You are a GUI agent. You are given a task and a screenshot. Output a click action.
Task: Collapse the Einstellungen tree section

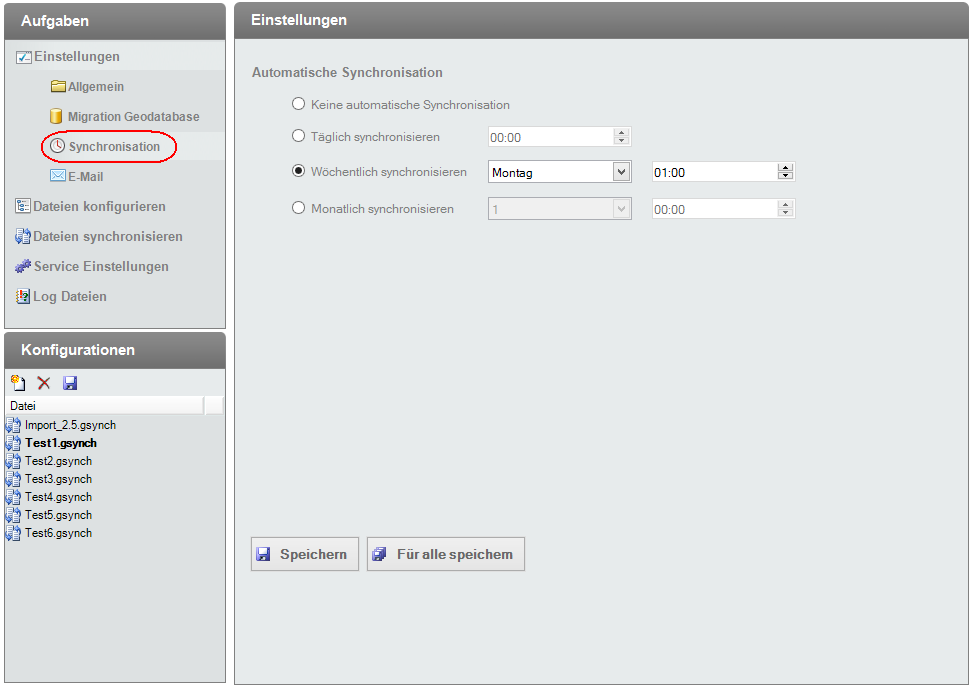tap(24, 57)
